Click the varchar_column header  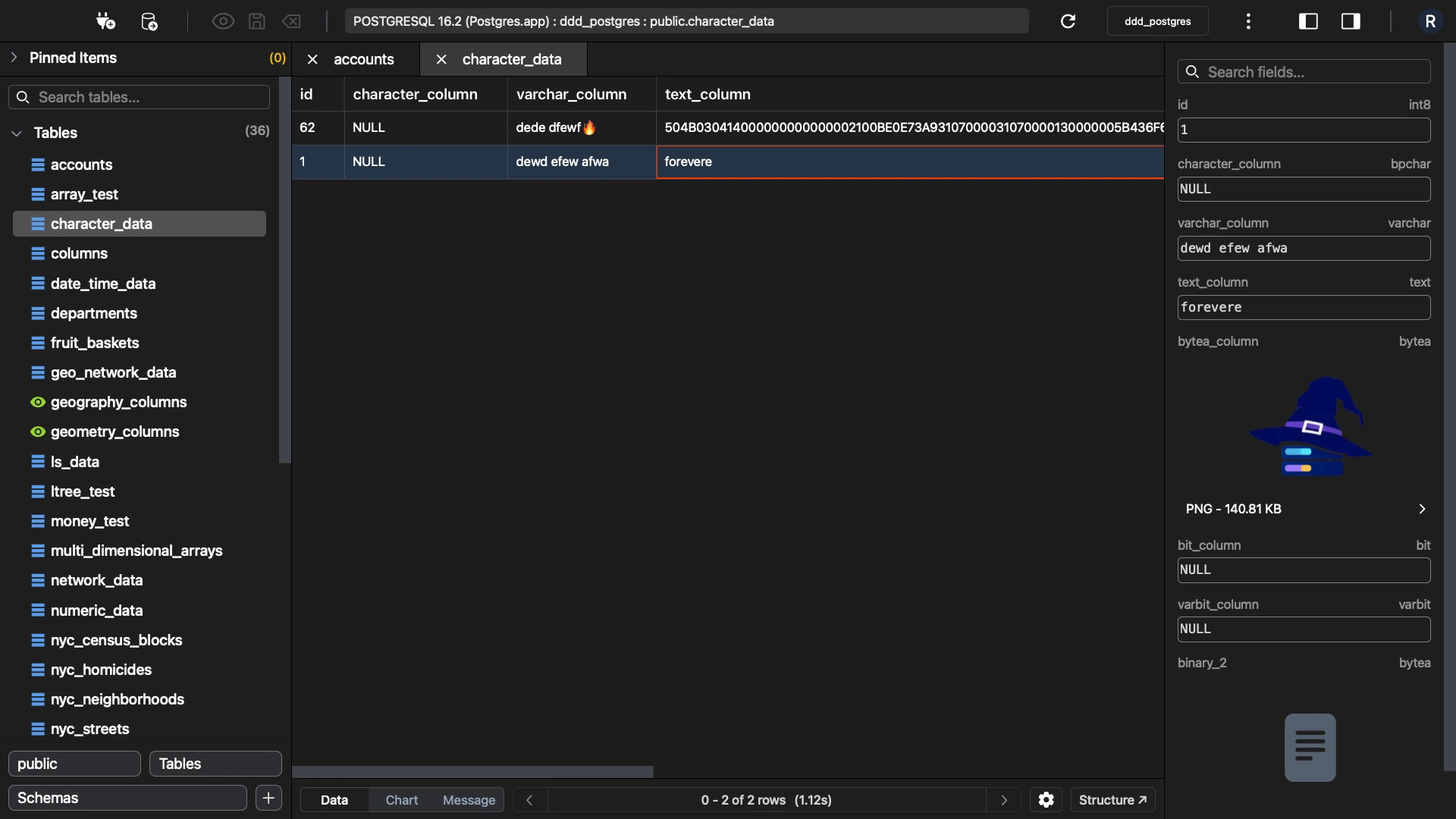pyautogui.click(x=582, y=94)
